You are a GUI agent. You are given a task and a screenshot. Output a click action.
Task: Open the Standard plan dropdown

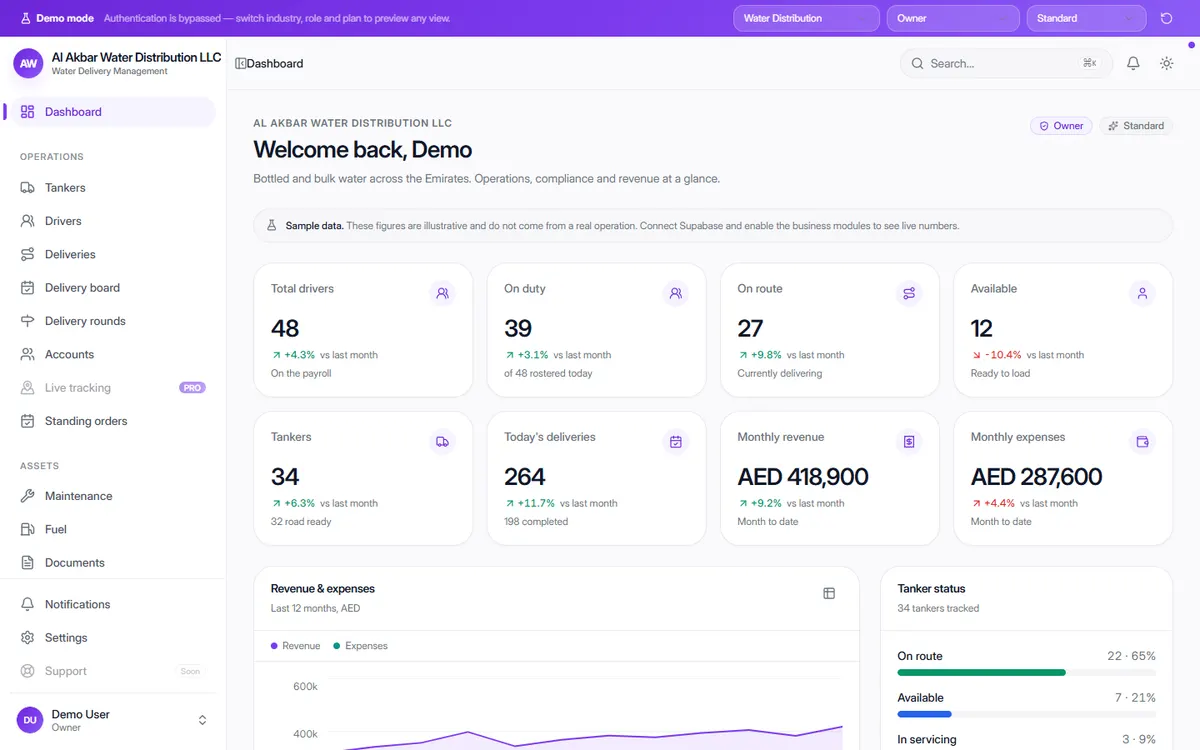click(x=1086, y=18)
